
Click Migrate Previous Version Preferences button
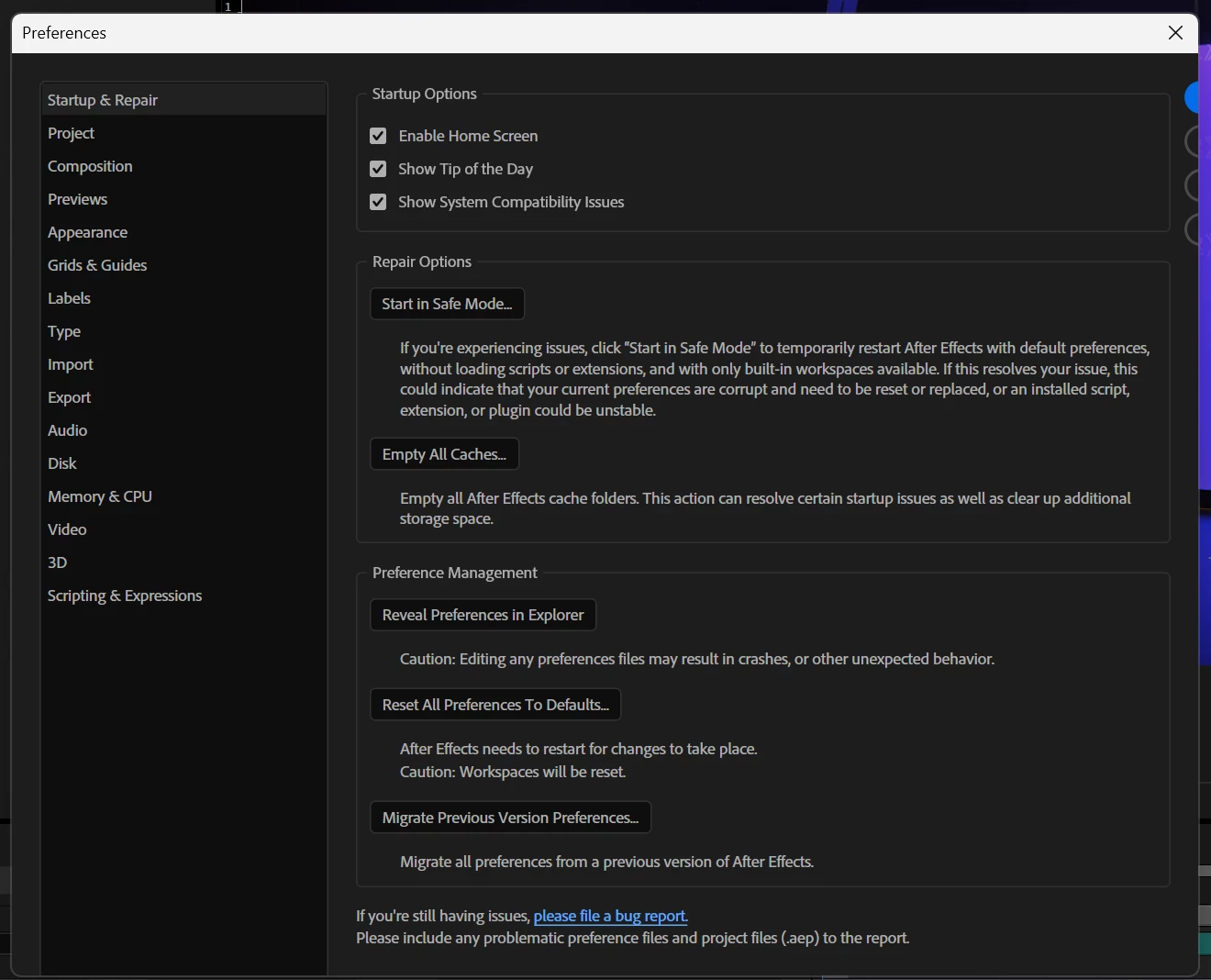tap(510, 818)
